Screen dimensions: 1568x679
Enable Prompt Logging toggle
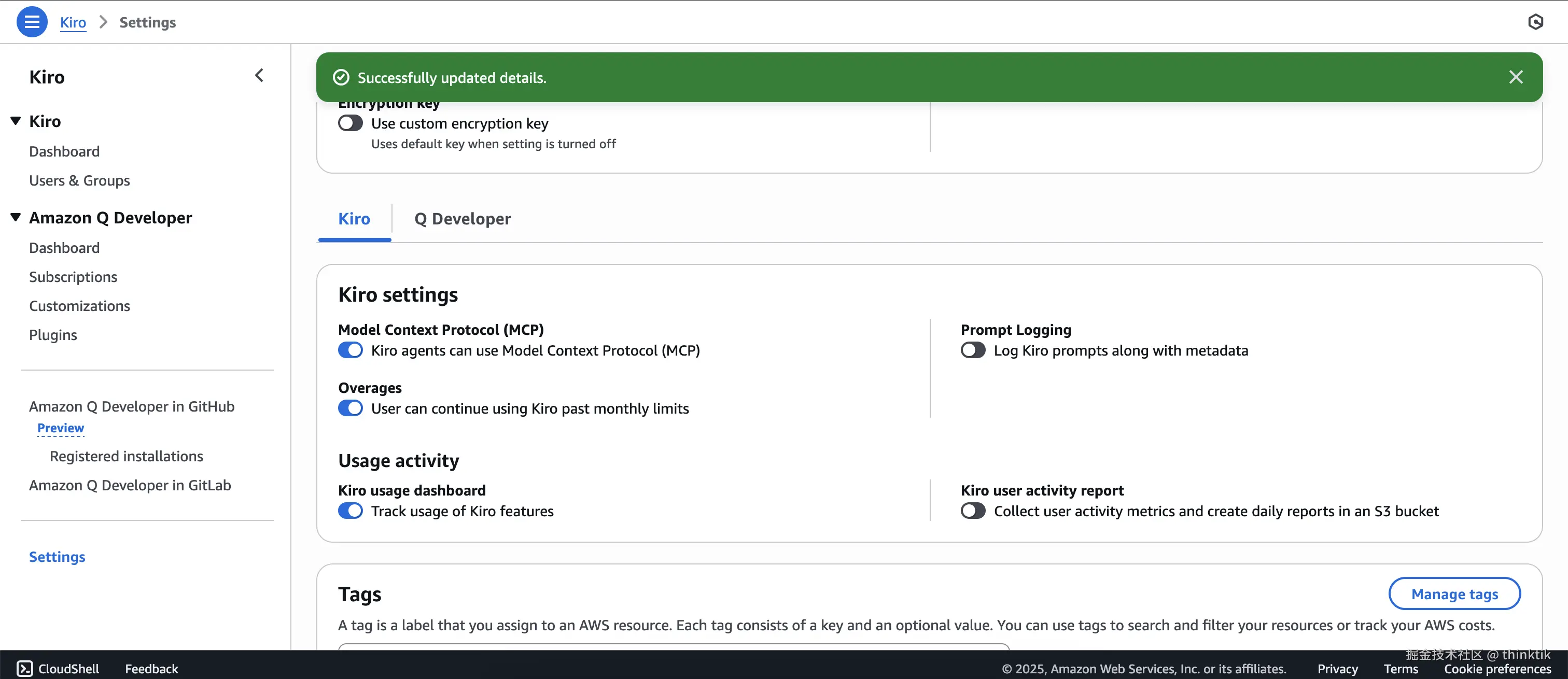tap(973, 350)
